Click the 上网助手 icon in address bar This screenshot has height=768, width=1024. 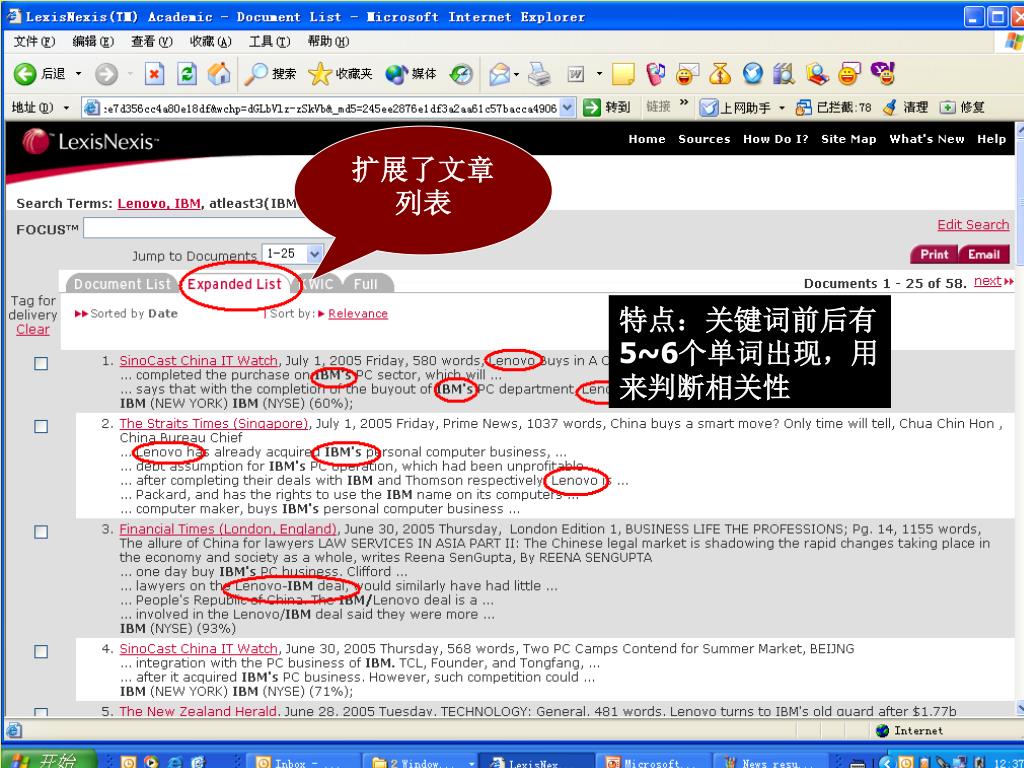(708, 107)
